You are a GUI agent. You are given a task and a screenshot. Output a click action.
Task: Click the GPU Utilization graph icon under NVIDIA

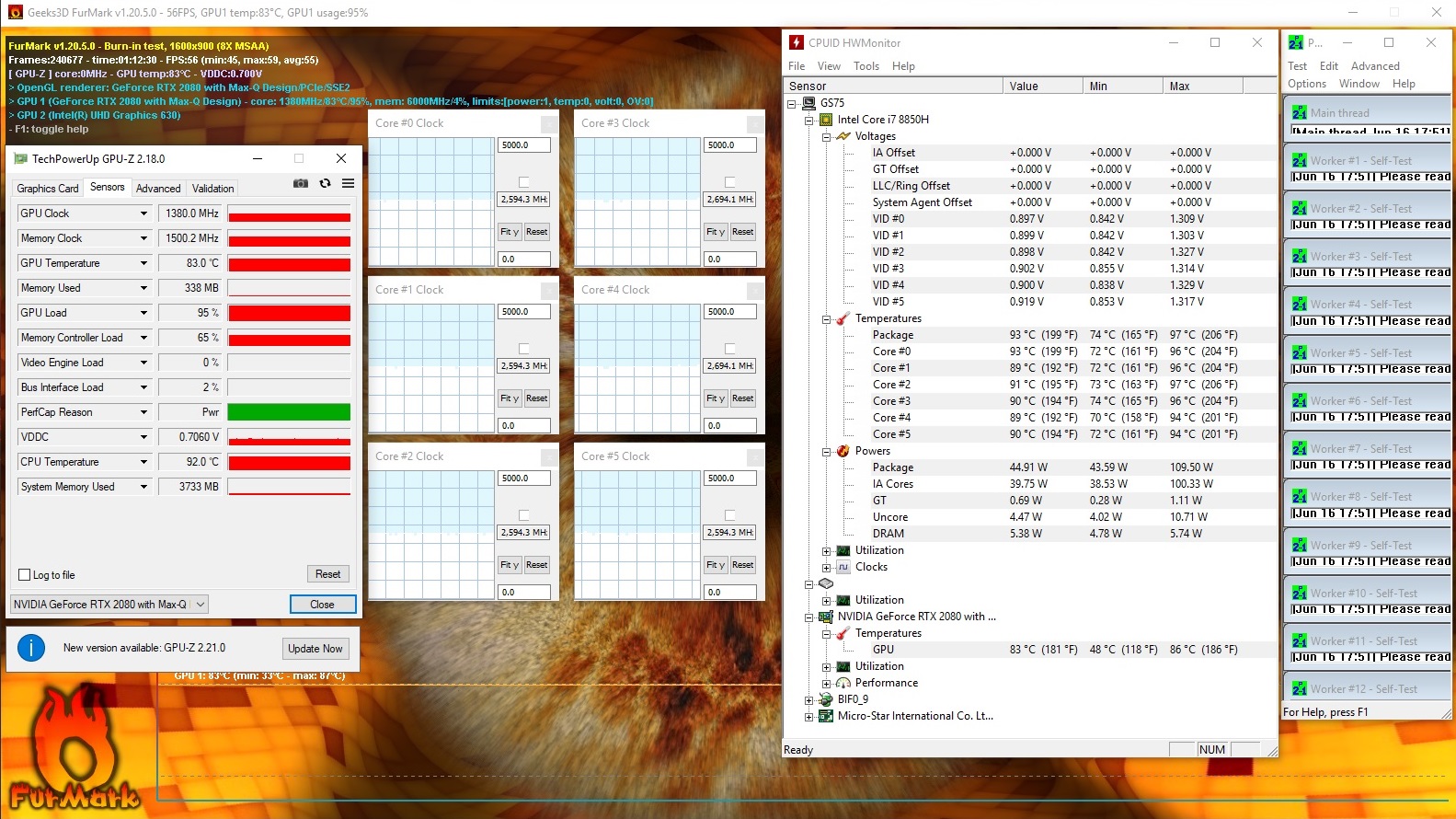[x=843, y=666]
